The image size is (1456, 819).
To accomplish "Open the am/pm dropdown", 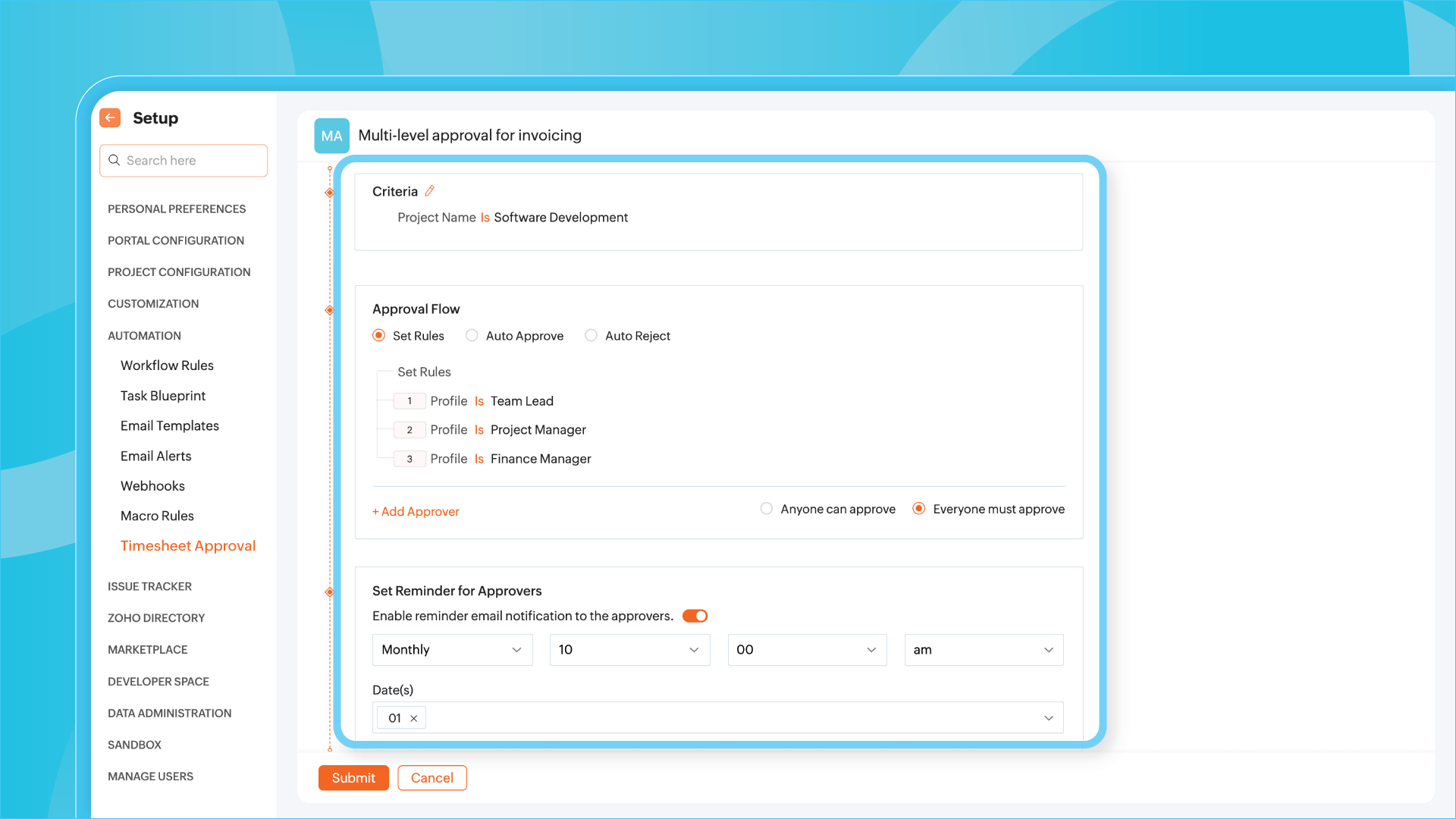I will point(984,650).
